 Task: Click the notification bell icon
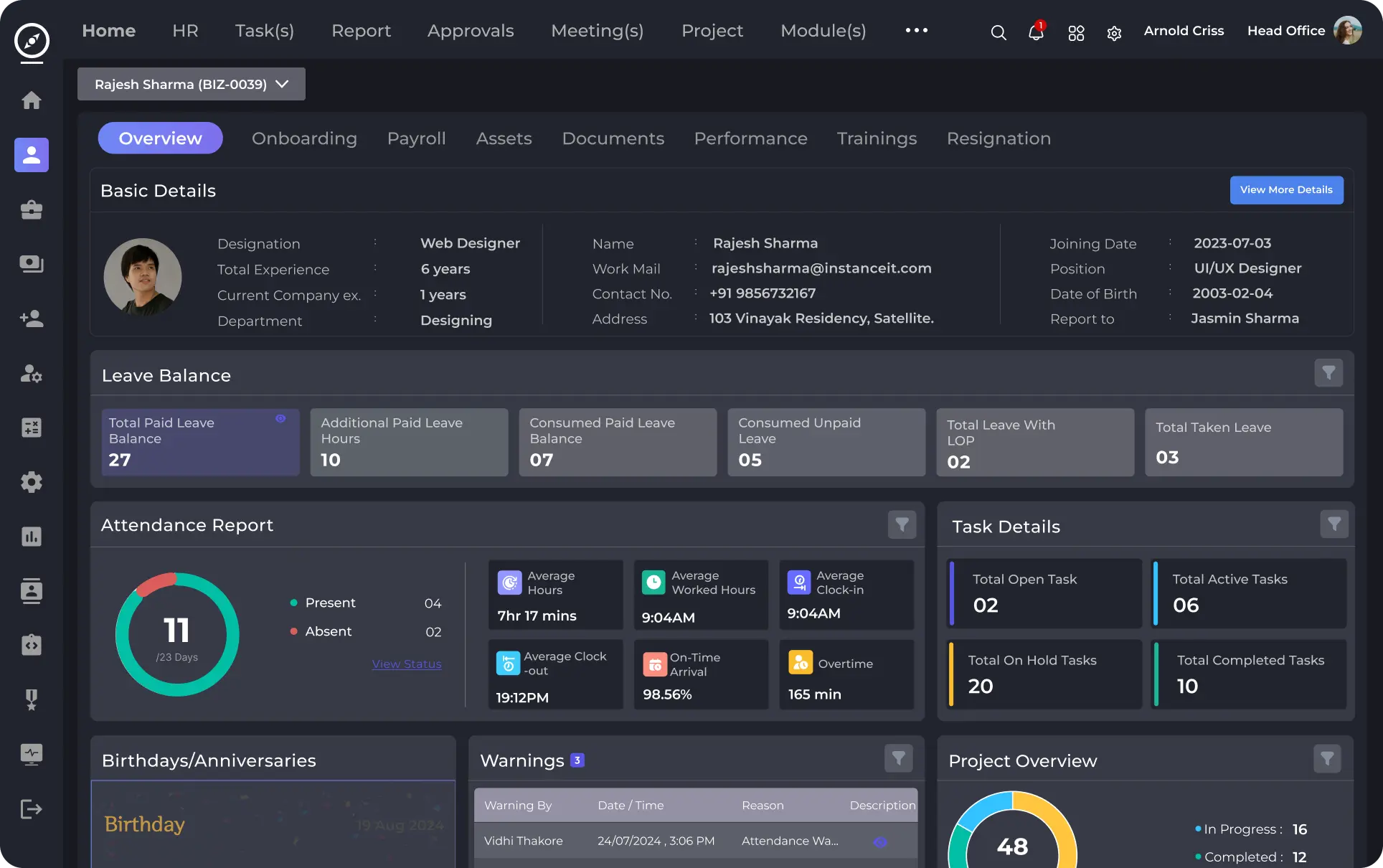point(1035,32)
